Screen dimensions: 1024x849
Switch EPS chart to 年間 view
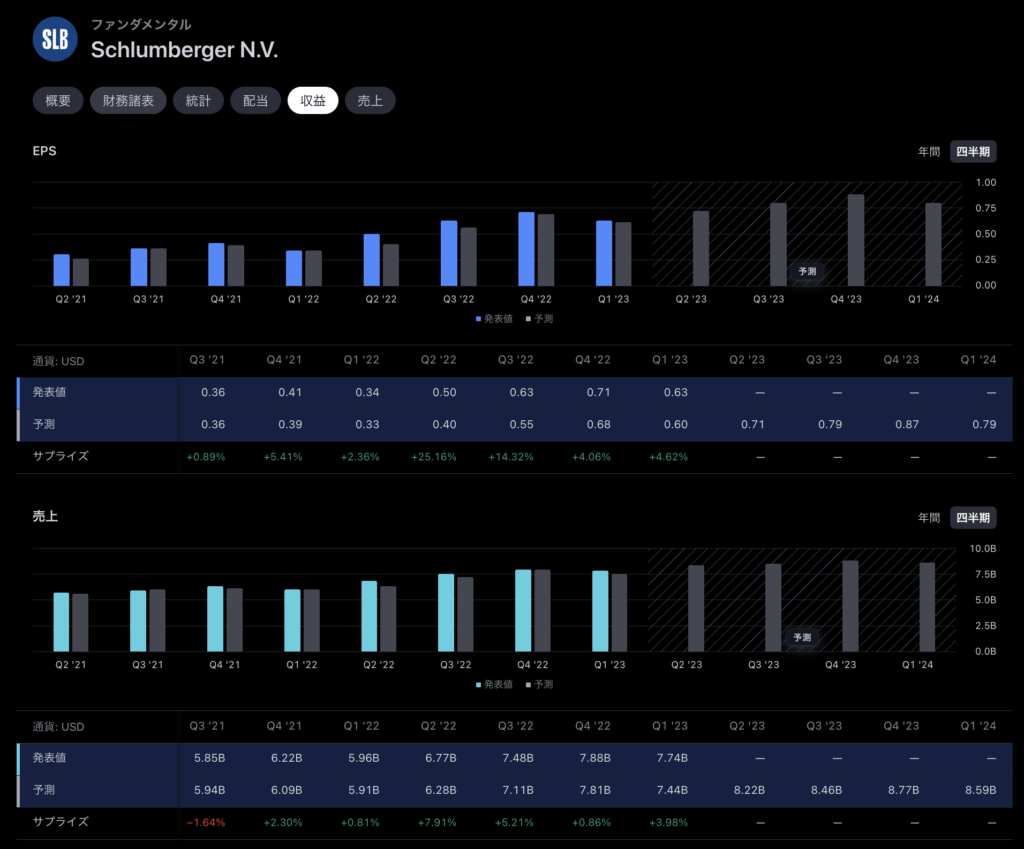pyautogui.click(x=929, y=152)
